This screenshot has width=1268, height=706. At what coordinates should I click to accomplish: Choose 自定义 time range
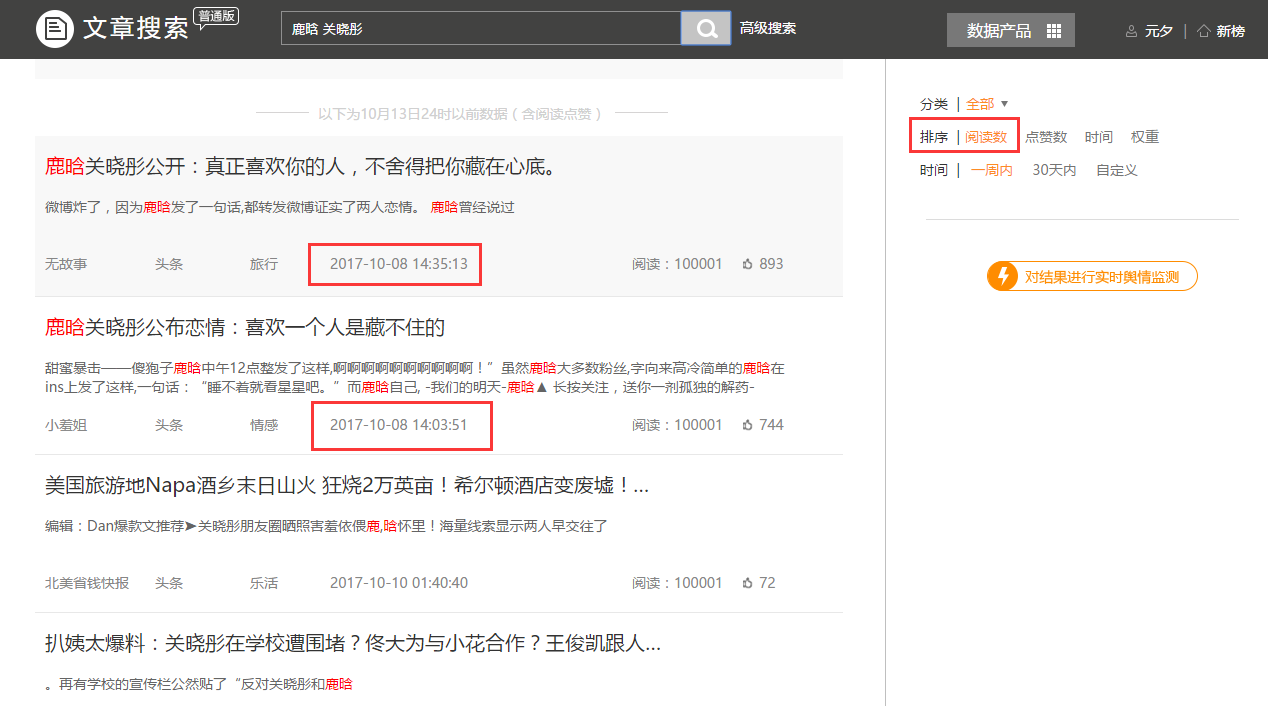pos(1117,170)
